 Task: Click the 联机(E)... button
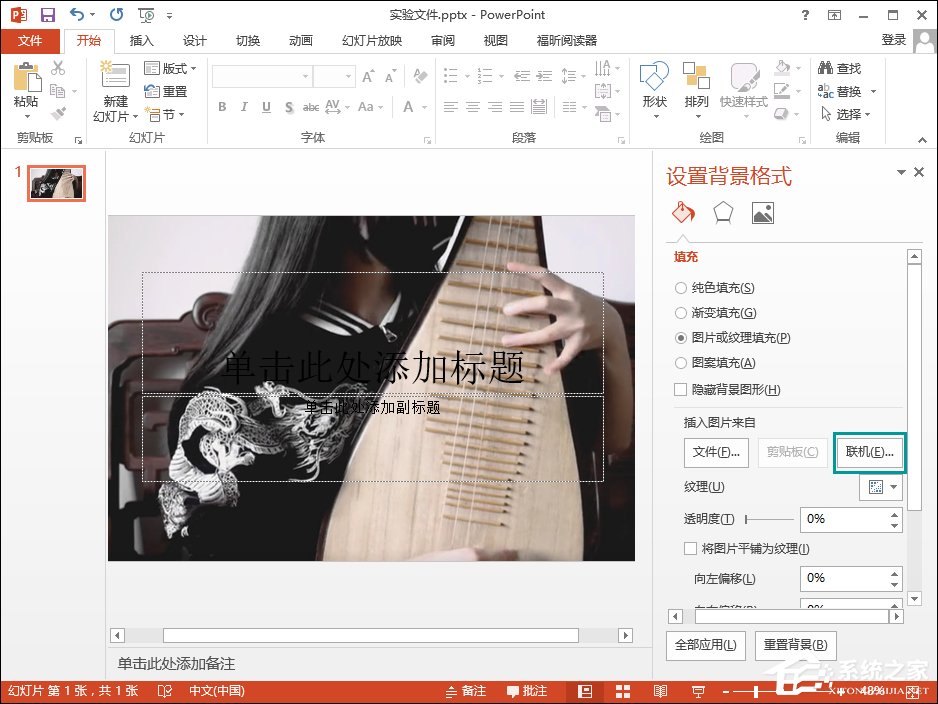click(x=869, y=452)
